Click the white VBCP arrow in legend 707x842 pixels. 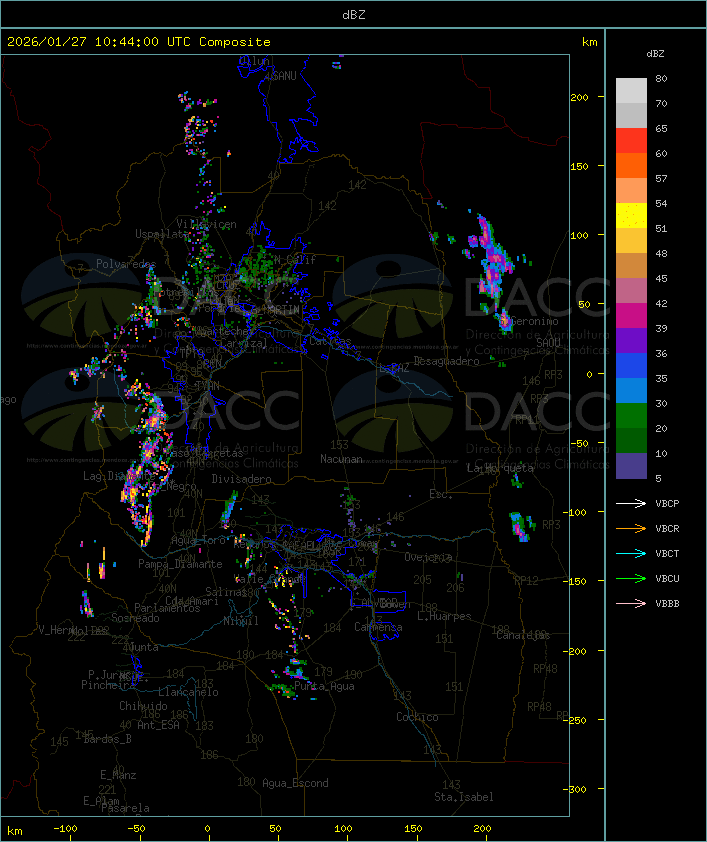(631, 503)
